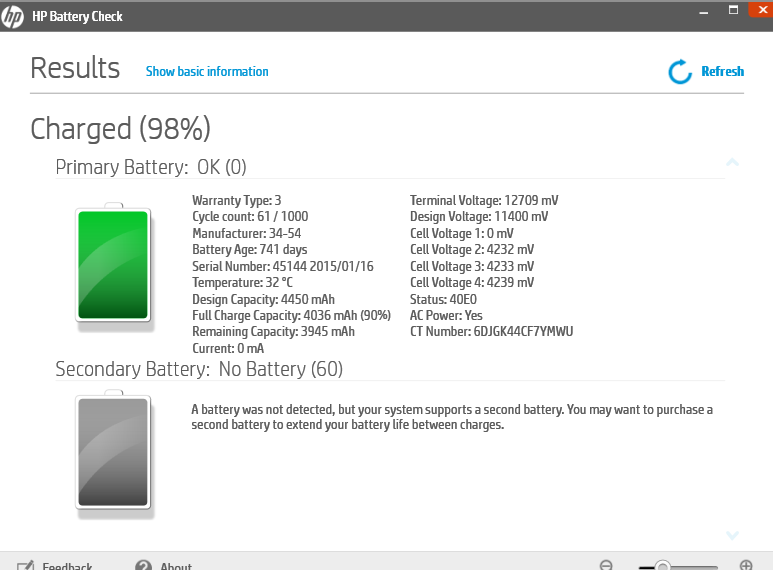Click the HP logo in title bar

click(x=12, y=17)
